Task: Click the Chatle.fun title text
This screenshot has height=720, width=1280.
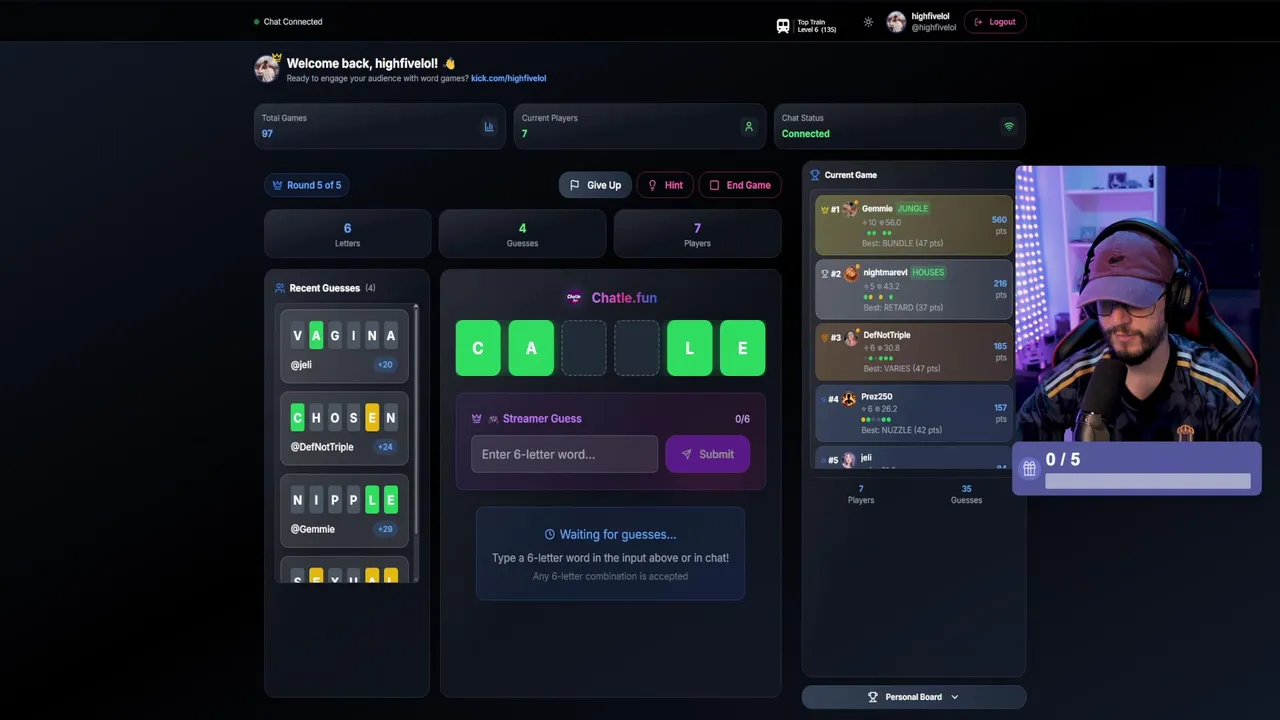Action: coord(624,297)
